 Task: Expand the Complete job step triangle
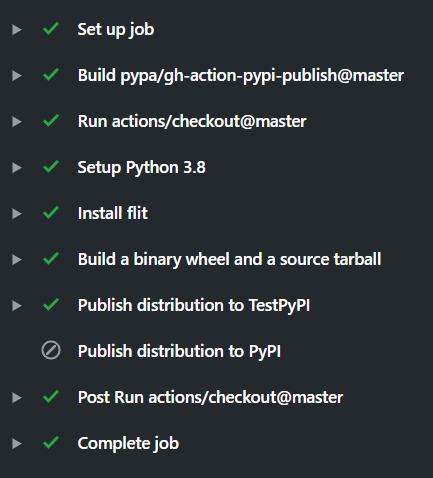tap(17, 444)
